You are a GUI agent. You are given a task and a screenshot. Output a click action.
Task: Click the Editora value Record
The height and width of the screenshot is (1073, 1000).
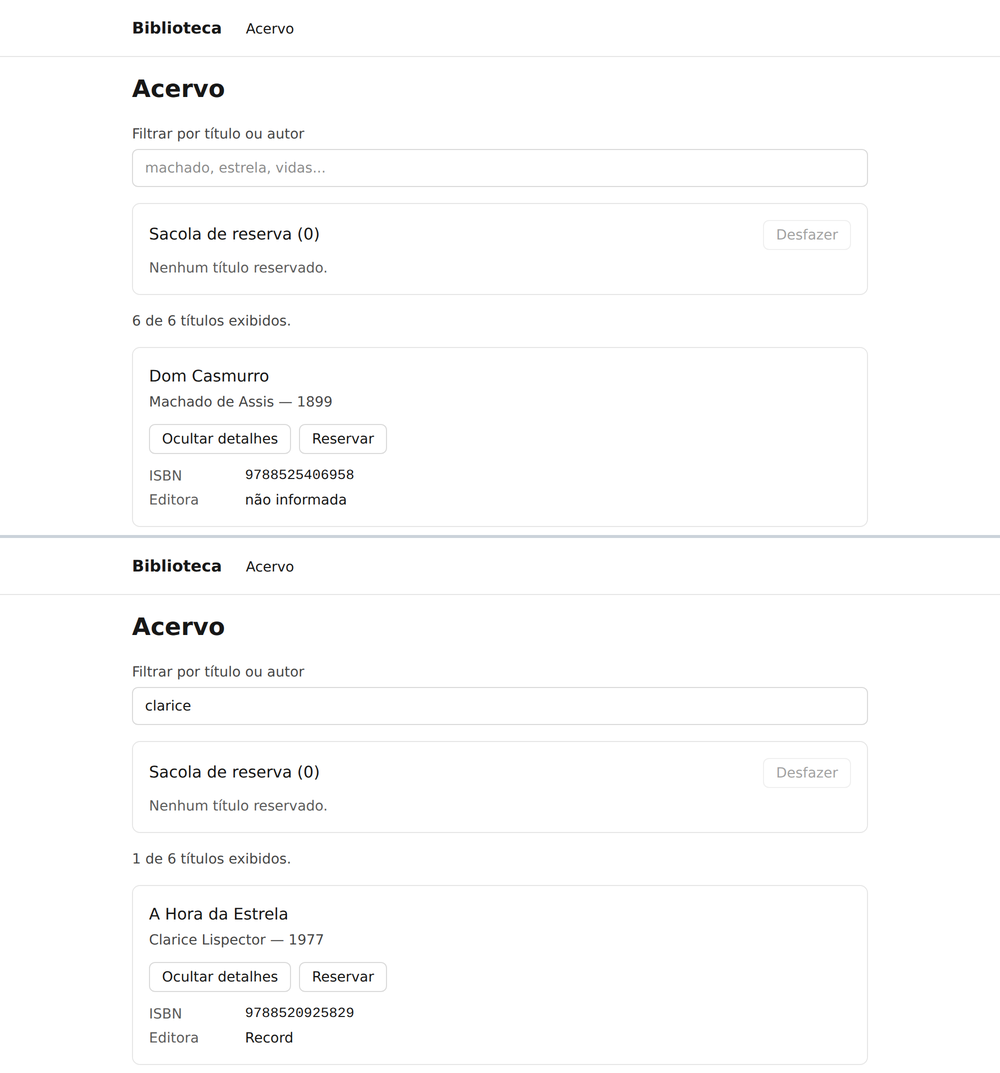(x=269, y=1037)
